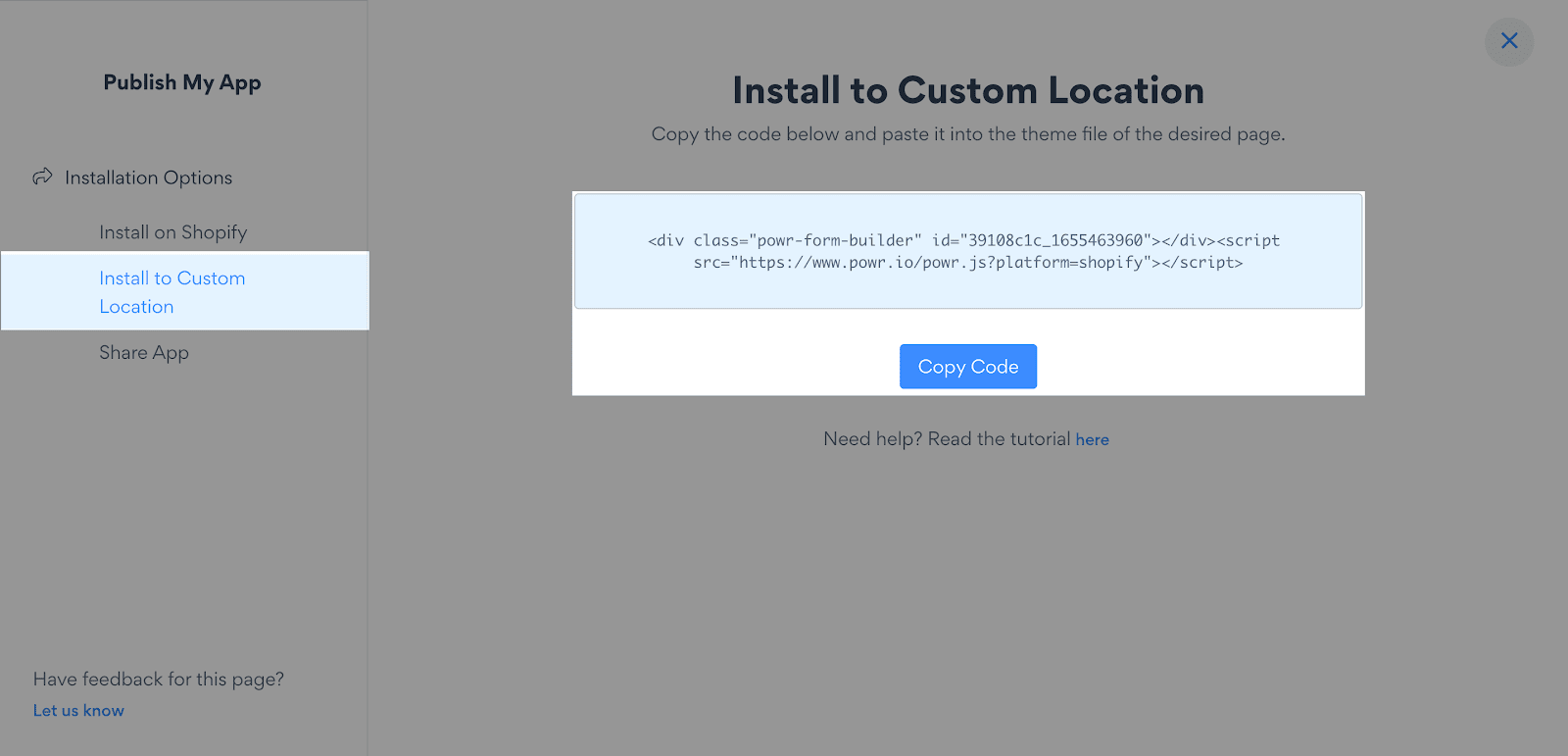The width and height of the screenshot is (1568, 756).
Task: Click the embed code snippet box
Action: click(968, 251)
